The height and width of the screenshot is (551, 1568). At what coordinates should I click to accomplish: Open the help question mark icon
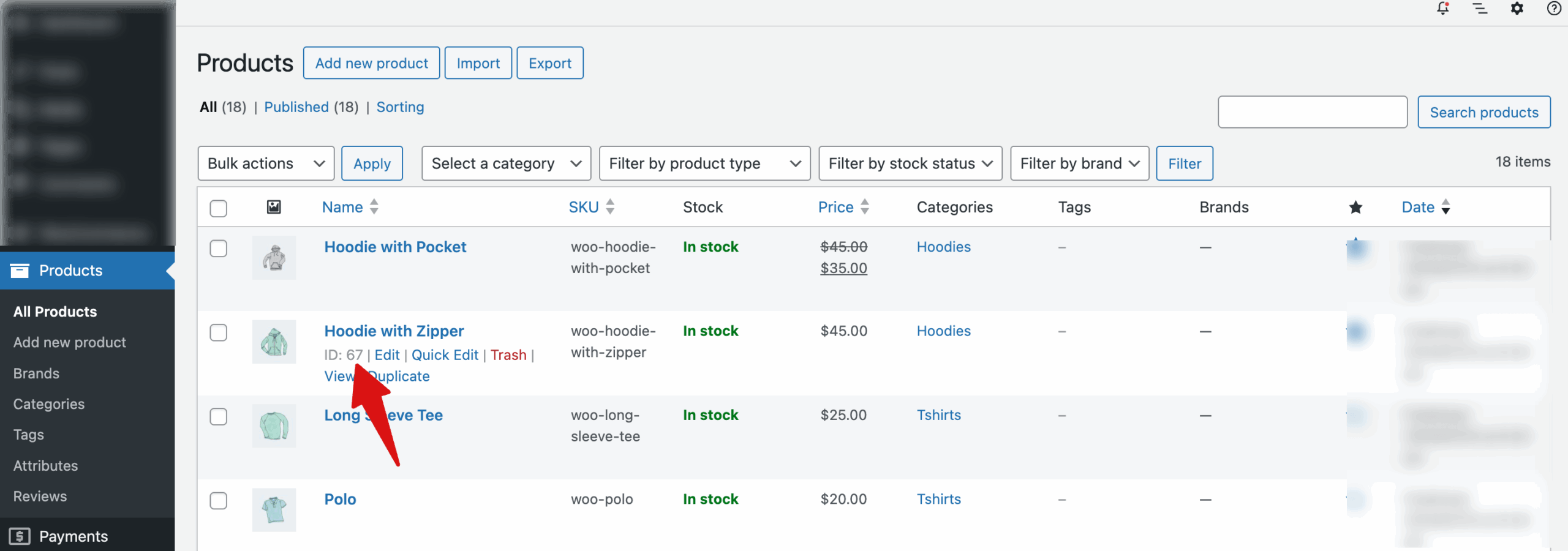[x=1554, y=9]
